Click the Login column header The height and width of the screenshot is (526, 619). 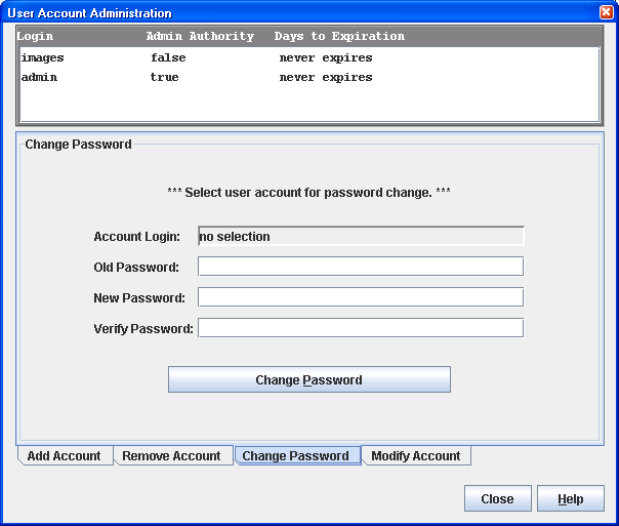[x=37, y=37]
